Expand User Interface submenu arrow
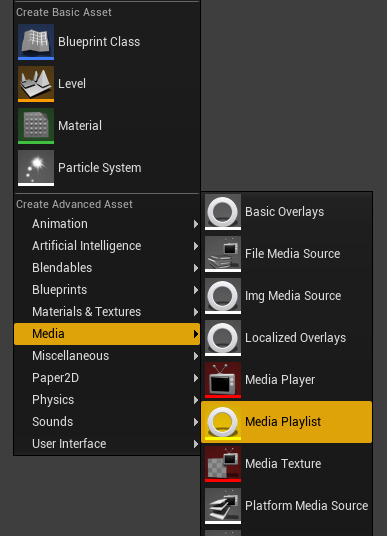 pos(196,444)
